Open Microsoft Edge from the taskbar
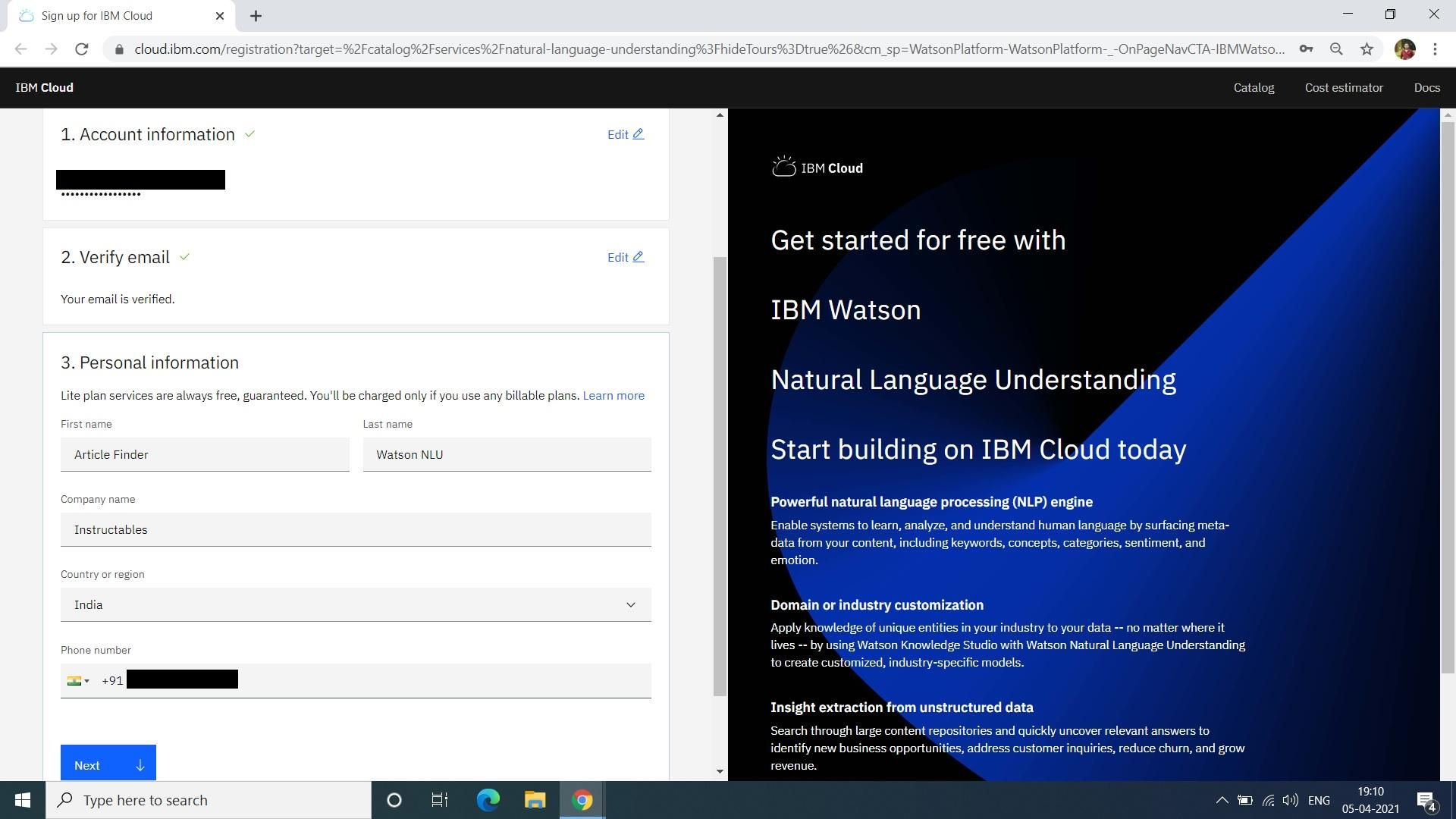 point(488,800)
